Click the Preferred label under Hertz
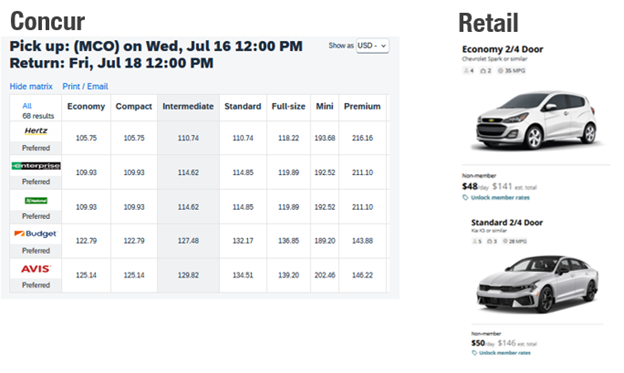624x373 pixels. point(36,148)
